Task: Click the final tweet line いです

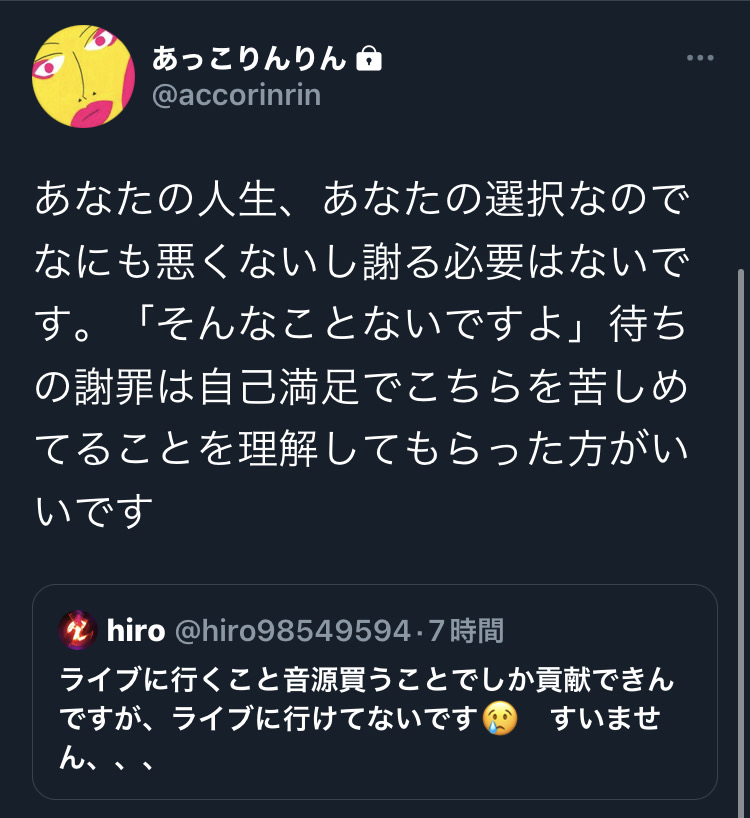Action: point(94,511)
